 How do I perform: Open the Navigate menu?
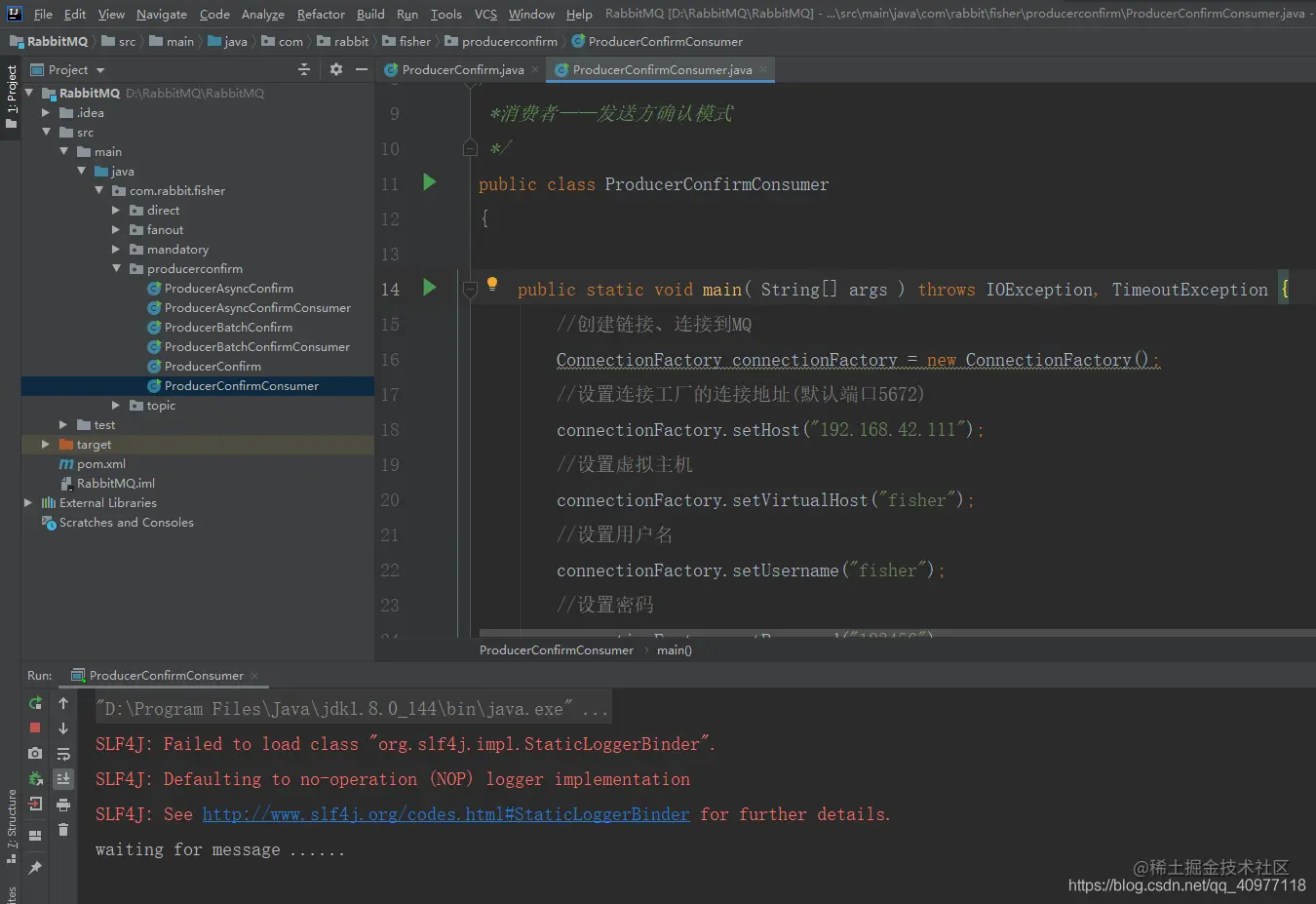coord(161,14)
